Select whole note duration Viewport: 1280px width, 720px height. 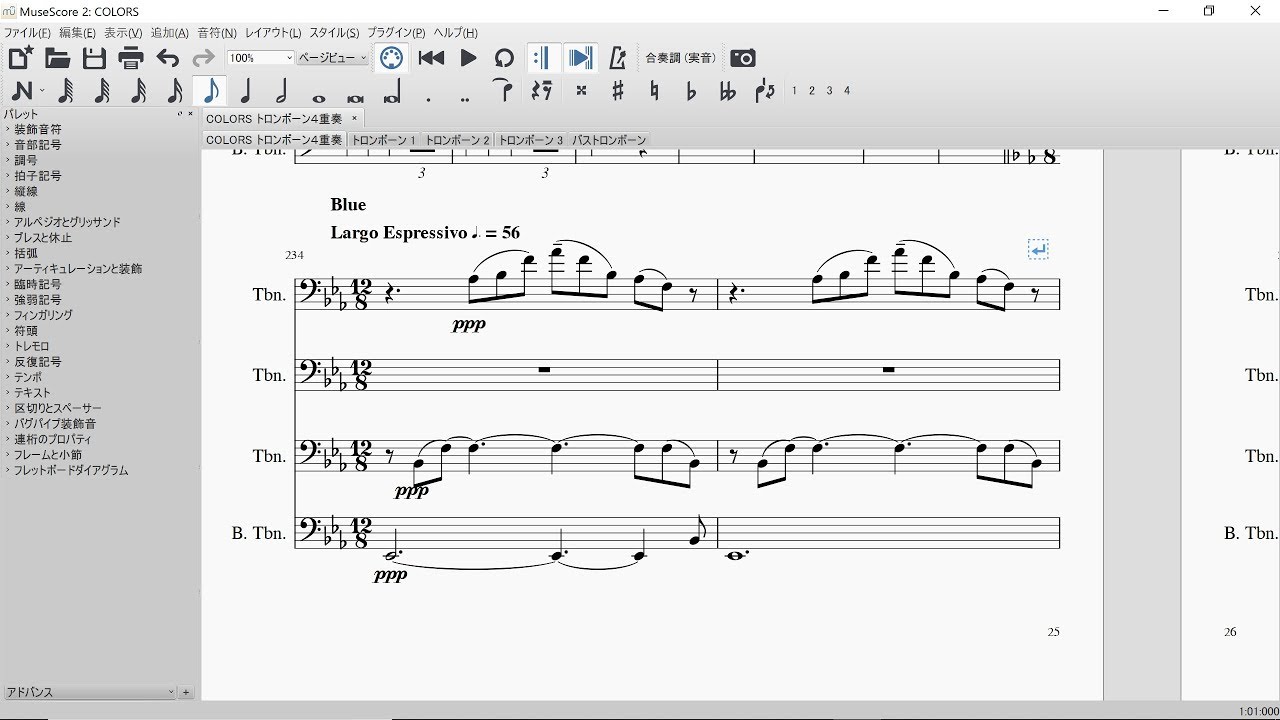tap(319, 98)
